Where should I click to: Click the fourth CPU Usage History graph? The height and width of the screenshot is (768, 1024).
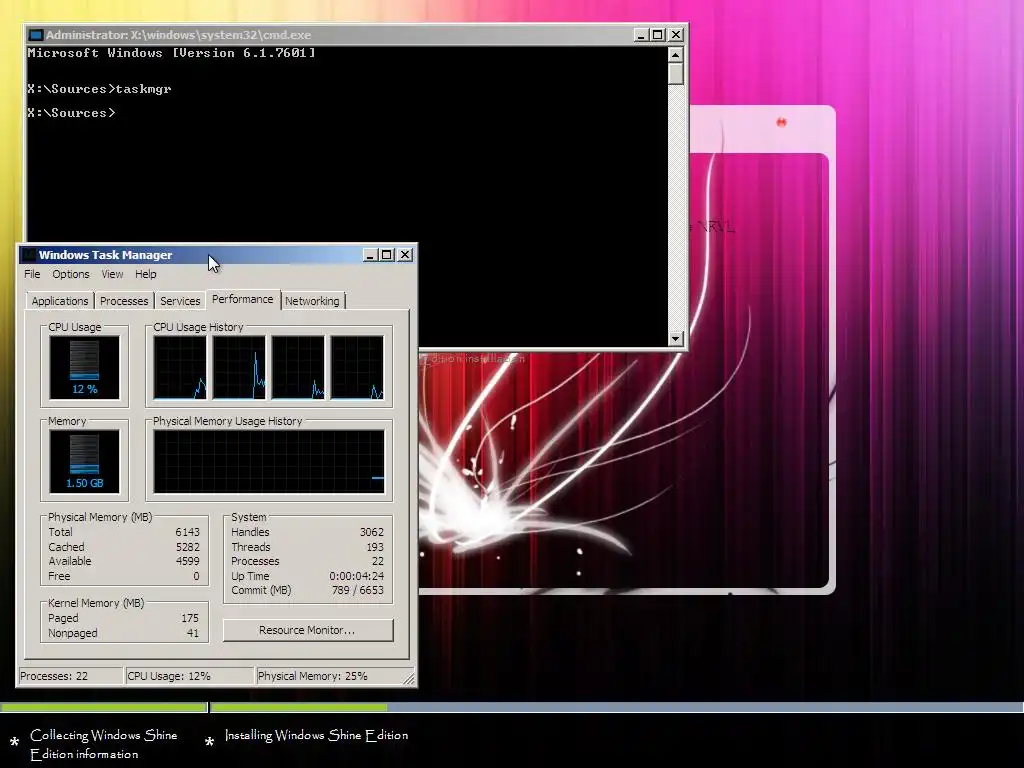(357, 367)
